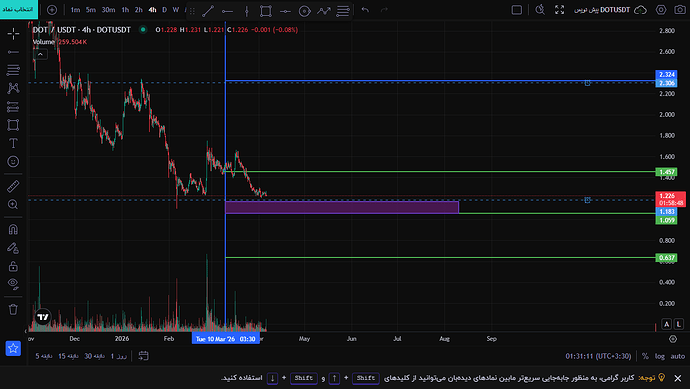Select the text annotation tool
The image size is (690, 389).
tap(13, 143)
